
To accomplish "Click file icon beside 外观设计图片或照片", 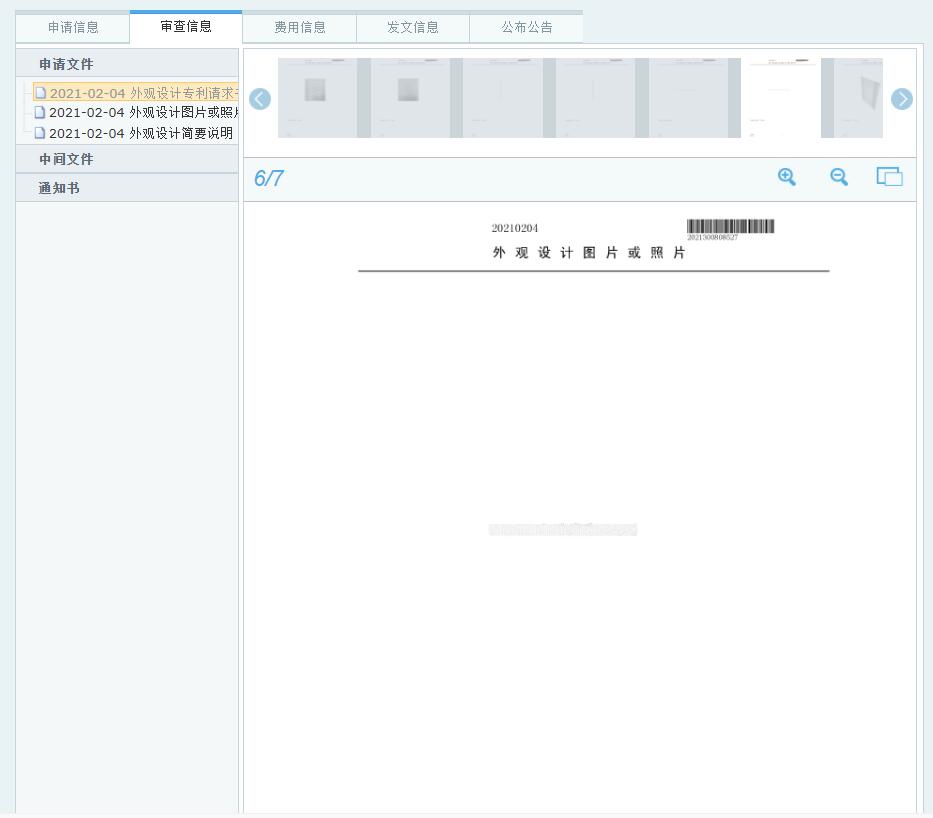I will tap(40, 113).
